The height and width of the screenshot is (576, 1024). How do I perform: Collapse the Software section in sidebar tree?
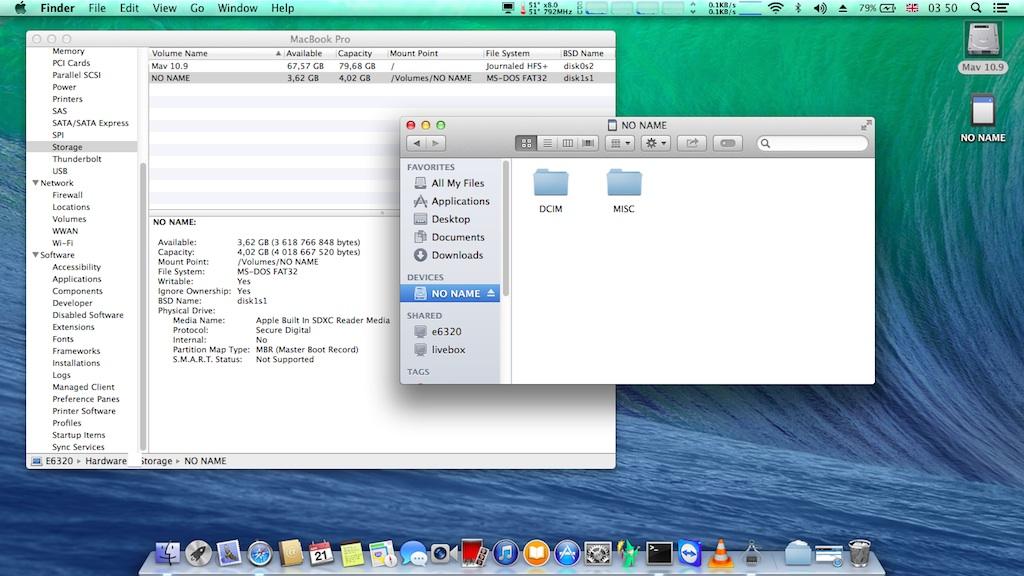(36, 255)
